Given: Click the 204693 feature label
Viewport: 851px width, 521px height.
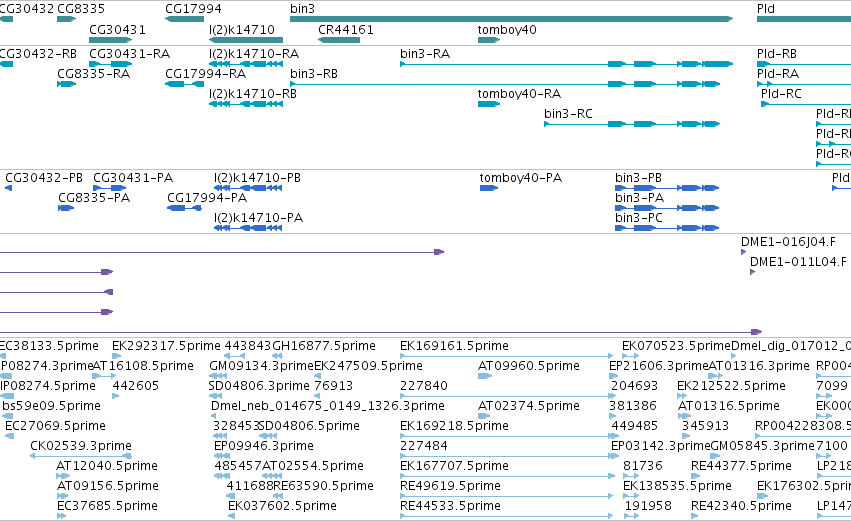Looking at the screenshot, I should 634,386.
